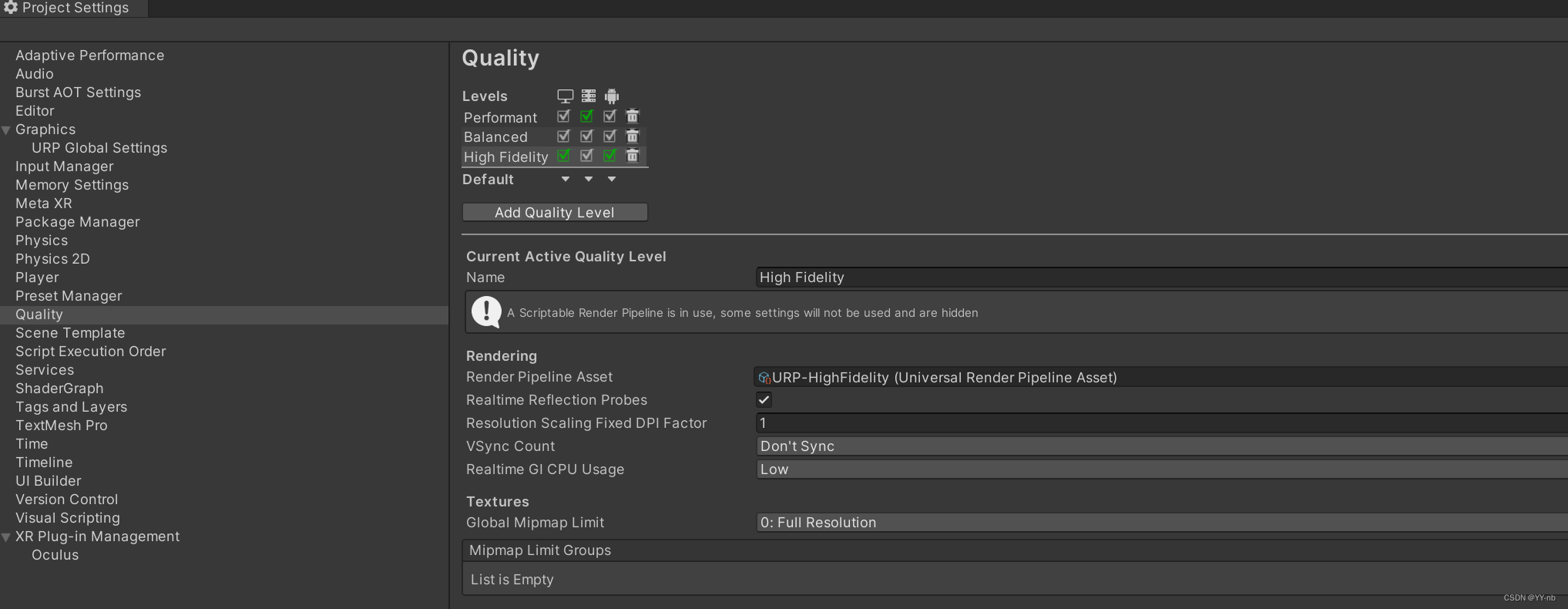Open Input Manager settings
Screen dimensions: 1568x609
pos(64,167)
